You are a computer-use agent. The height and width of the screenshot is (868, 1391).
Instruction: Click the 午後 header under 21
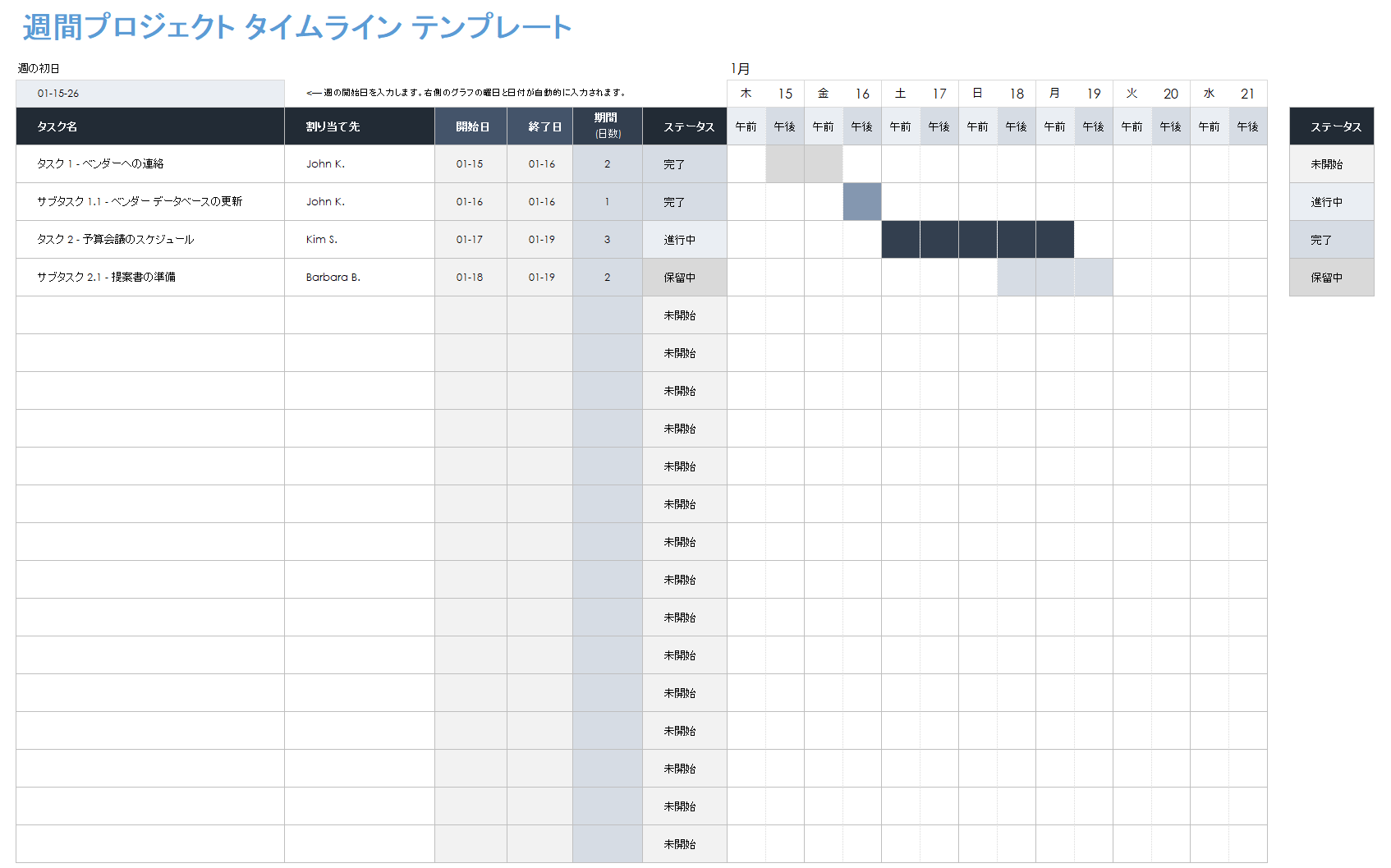point(1248,126)
